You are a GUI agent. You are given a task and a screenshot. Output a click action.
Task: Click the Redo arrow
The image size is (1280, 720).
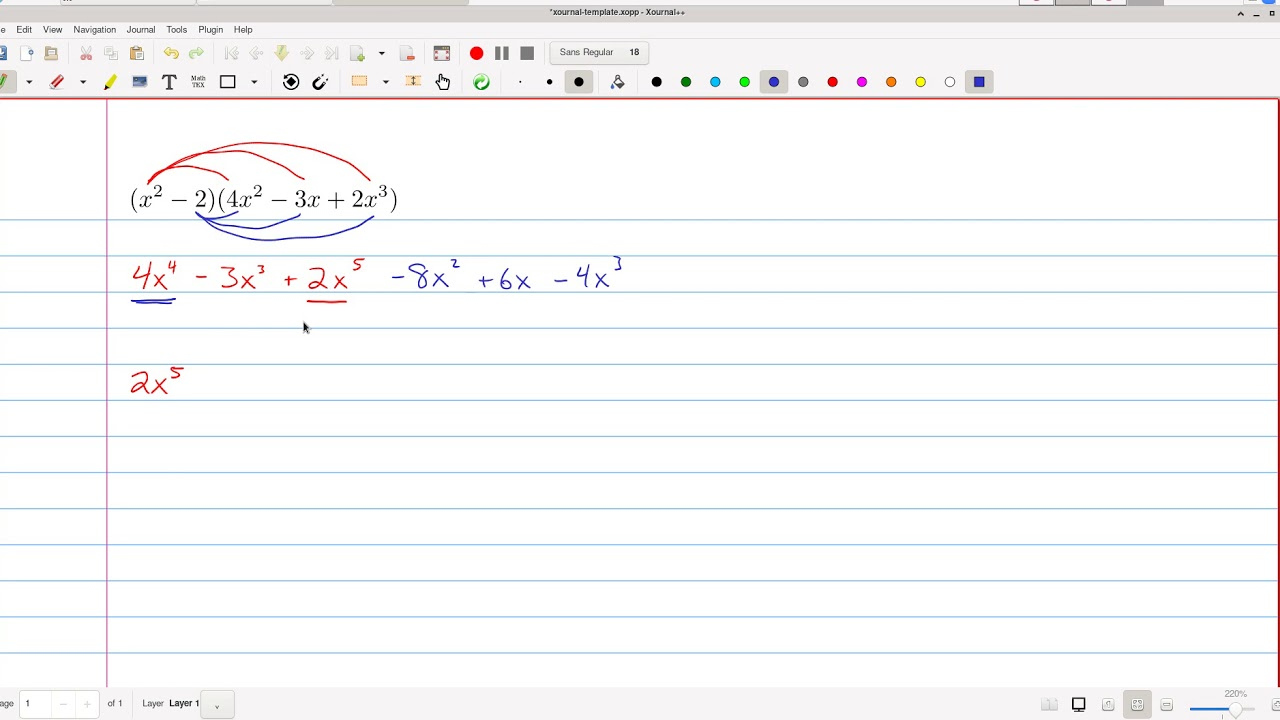(x=196, y=53)
